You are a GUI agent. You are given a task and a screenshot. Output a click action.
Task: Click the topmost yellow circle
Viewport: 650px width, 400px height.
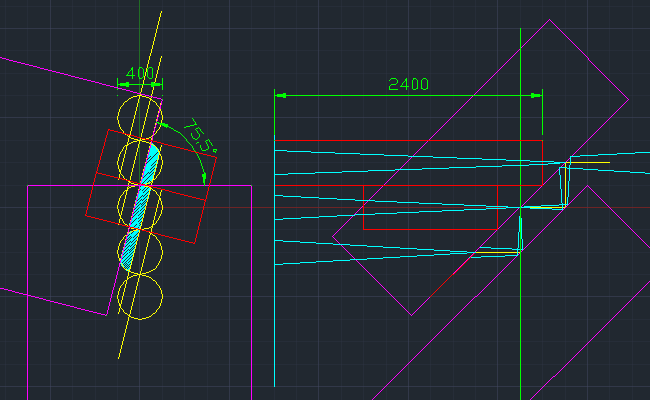140,118
